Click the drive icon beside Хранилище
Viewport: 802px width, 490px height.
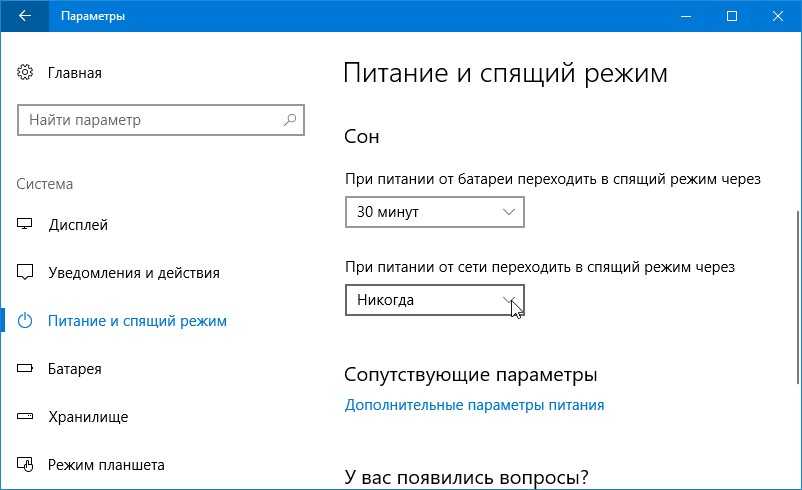pyautogui.click(x=25, y=416)
